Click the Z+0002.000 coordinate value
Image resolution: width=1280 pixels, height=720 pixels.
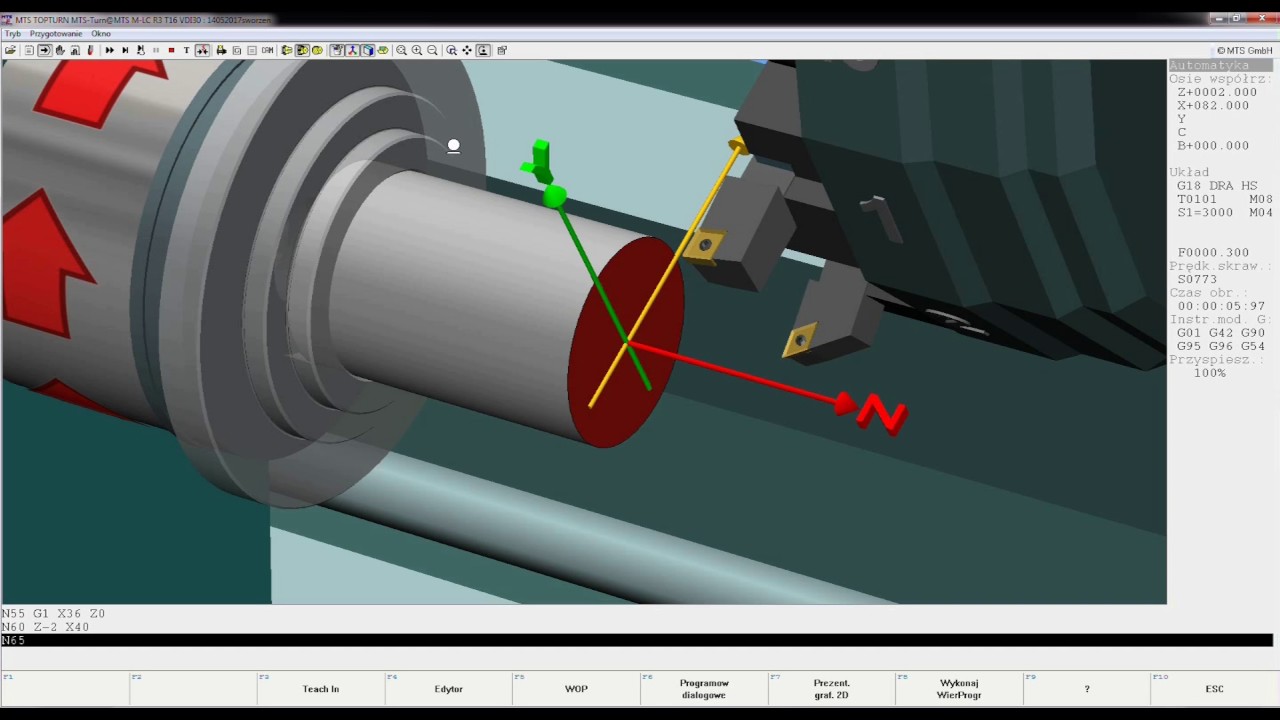coord(1217,92)
